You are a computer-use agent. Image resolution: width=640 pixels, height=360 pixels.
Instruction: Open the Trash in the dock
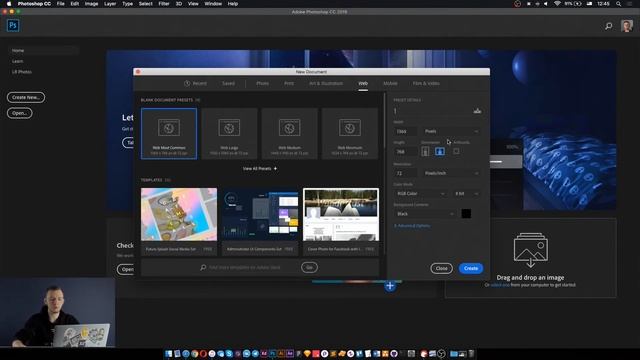[x=471, y=354]
